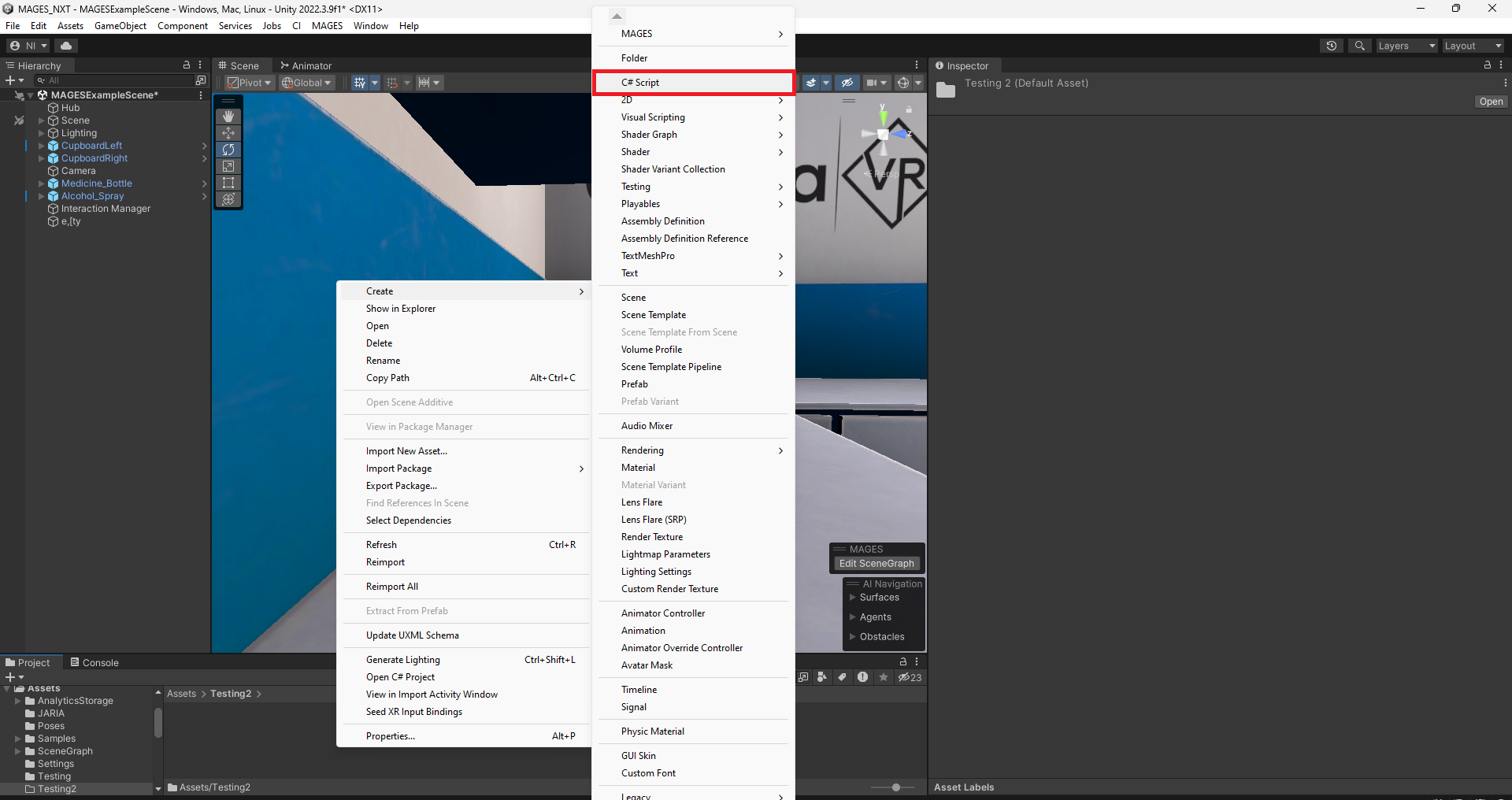Select the Transform tool in Scene
1512x800 pixels.
228,199
